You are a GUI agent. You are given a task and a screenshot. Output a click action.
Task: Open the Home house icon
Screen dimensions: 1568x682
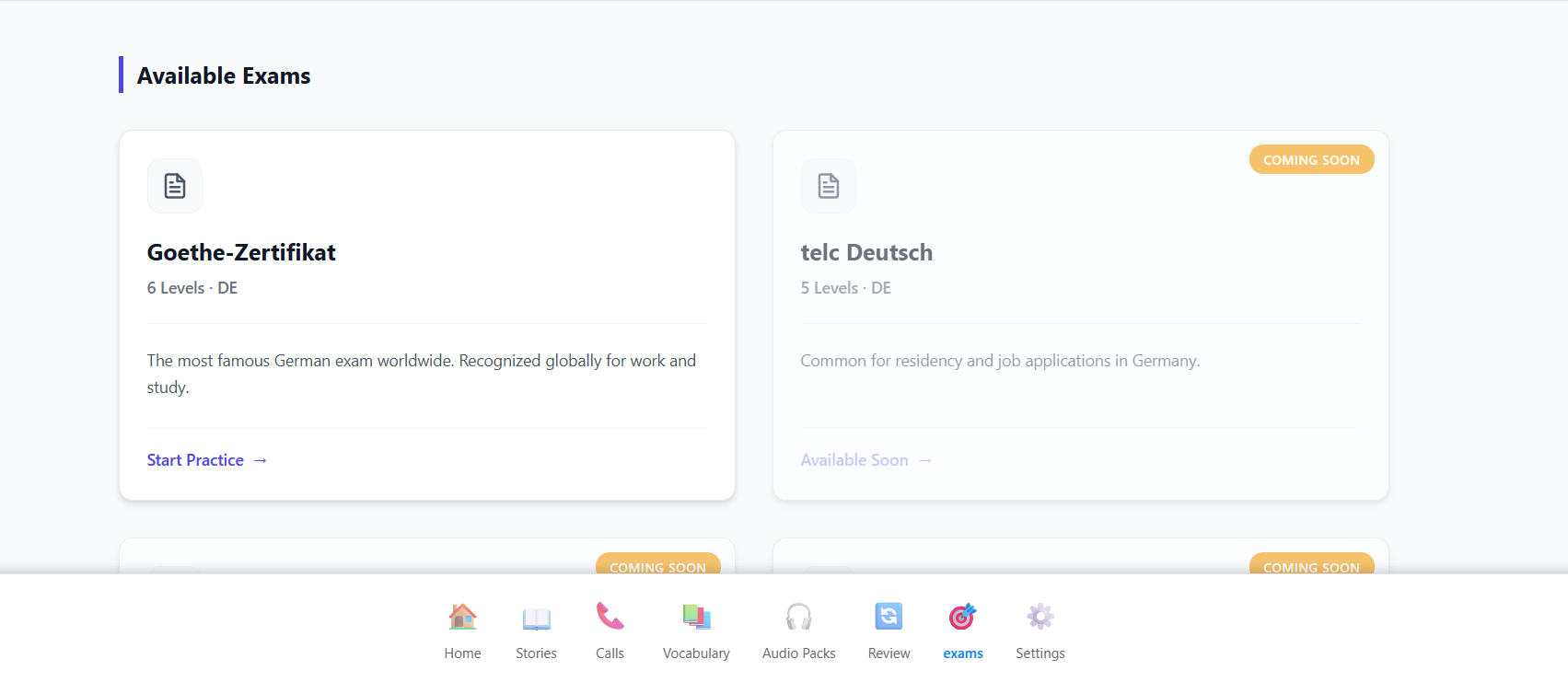click(x=462, y=617)
